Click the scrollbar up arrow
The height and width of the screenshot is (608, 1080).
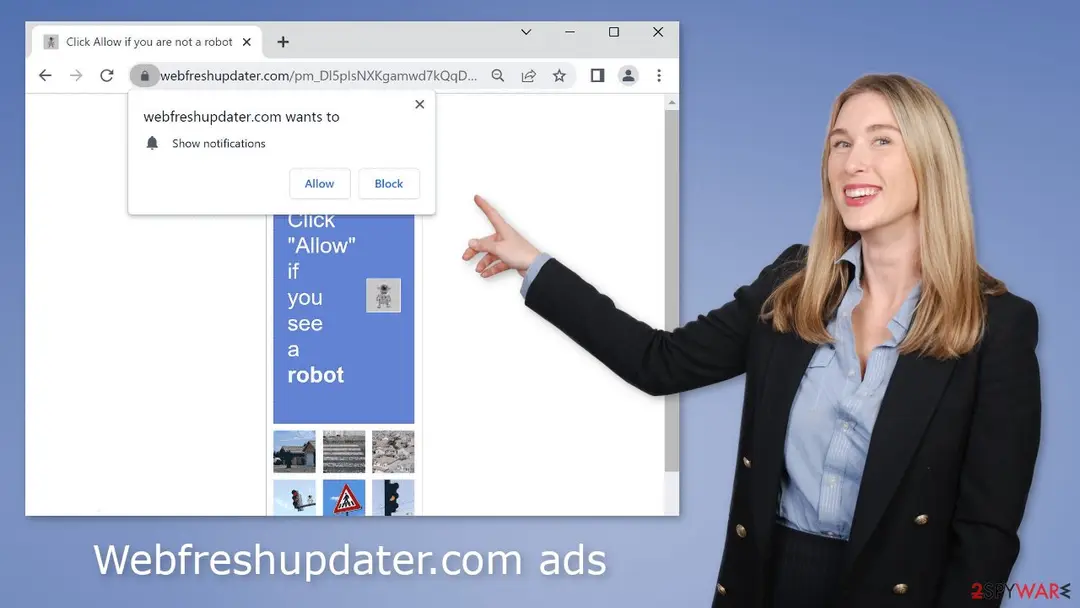coord(672,103)
